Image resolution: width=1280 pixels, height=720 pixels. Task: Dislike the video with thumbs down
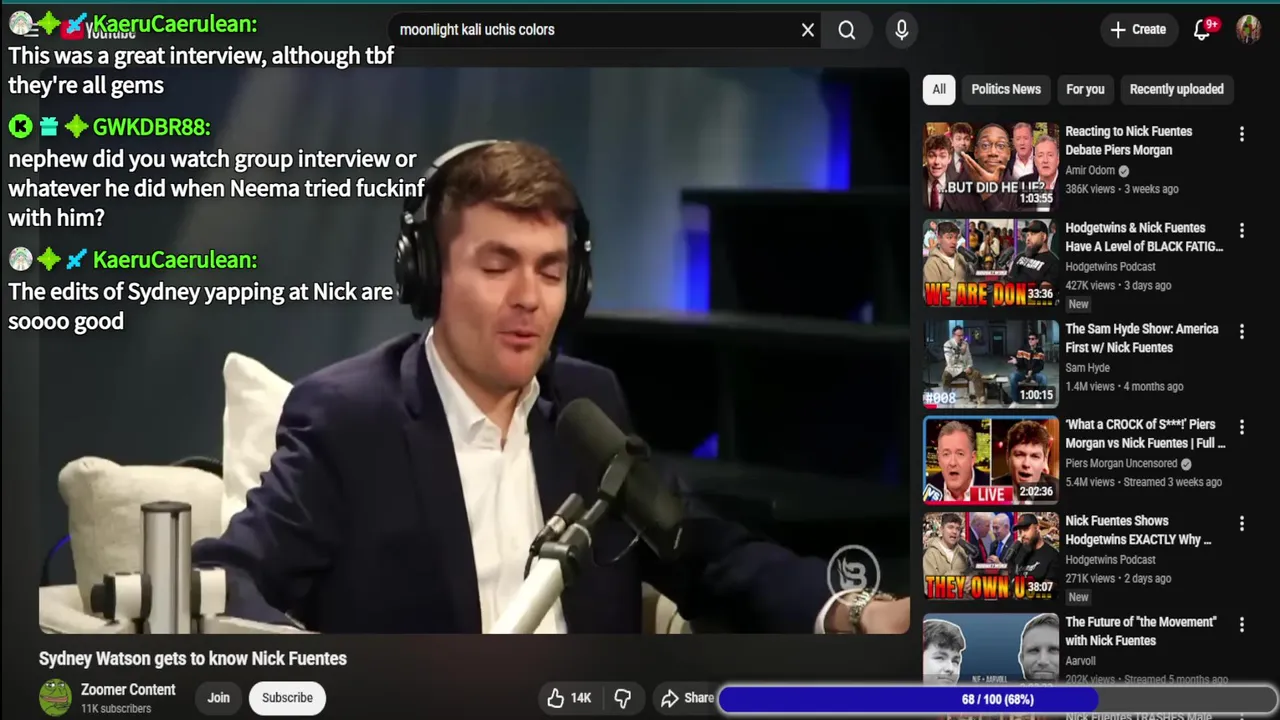click(x=622, y=698)
